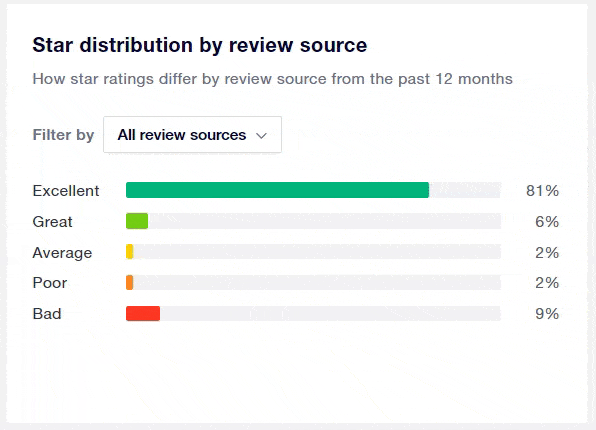Open the All review sources dropdown
596x430 pixels.
[192, 135]
